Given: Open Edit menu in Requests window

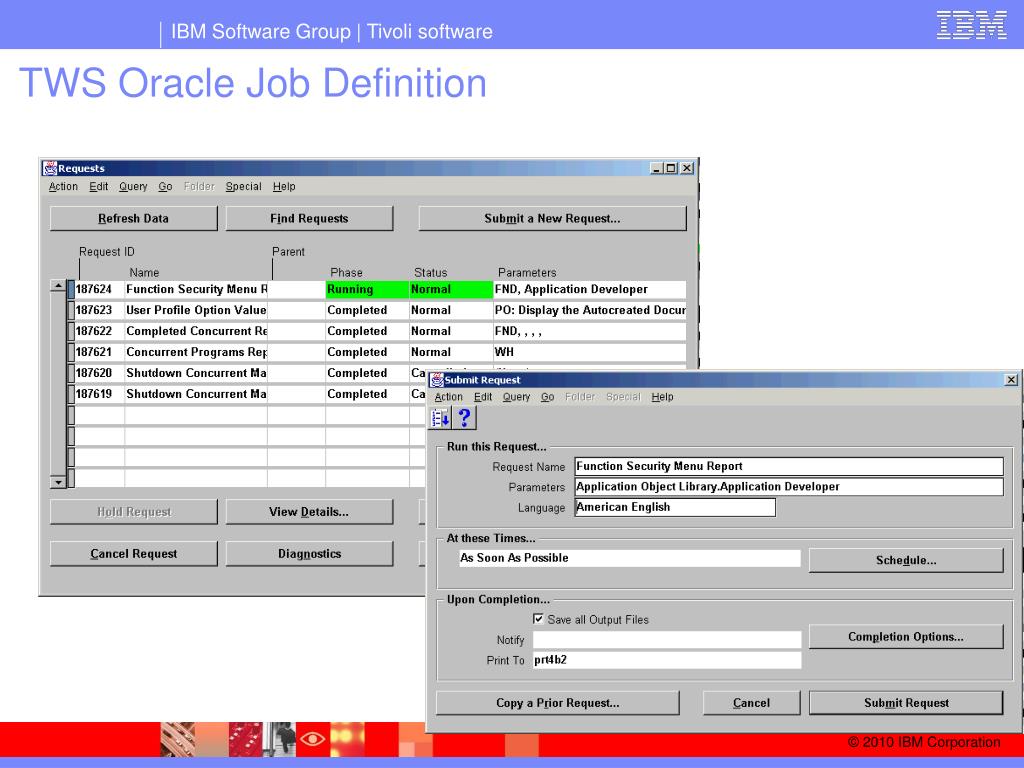Looking at the screenshot, I should click(99, 187).
